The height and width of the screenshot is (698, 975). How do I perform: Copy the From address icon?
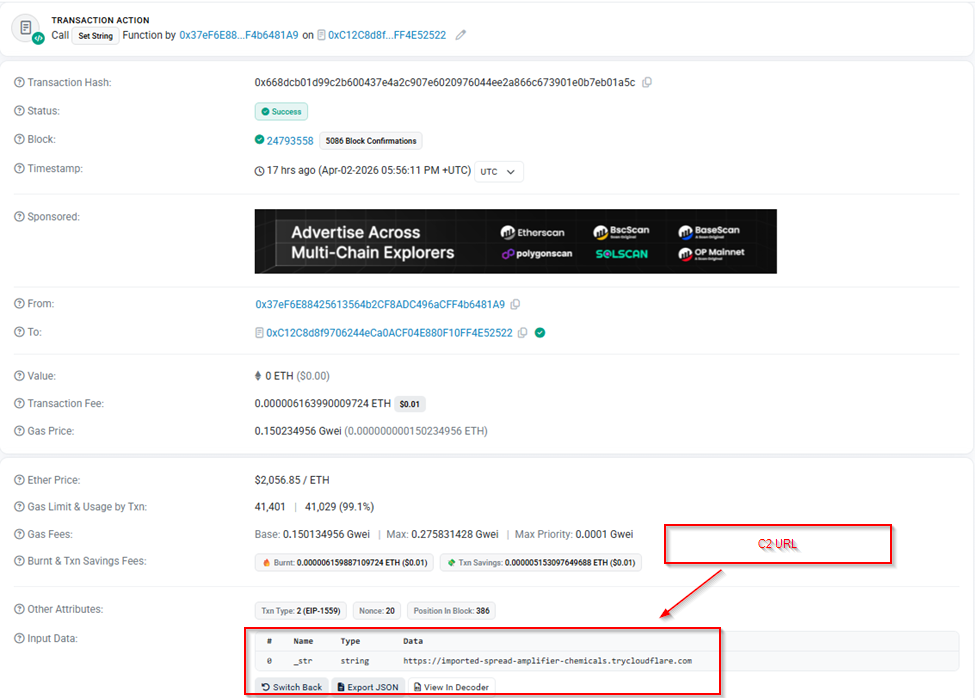pos(515,304)
